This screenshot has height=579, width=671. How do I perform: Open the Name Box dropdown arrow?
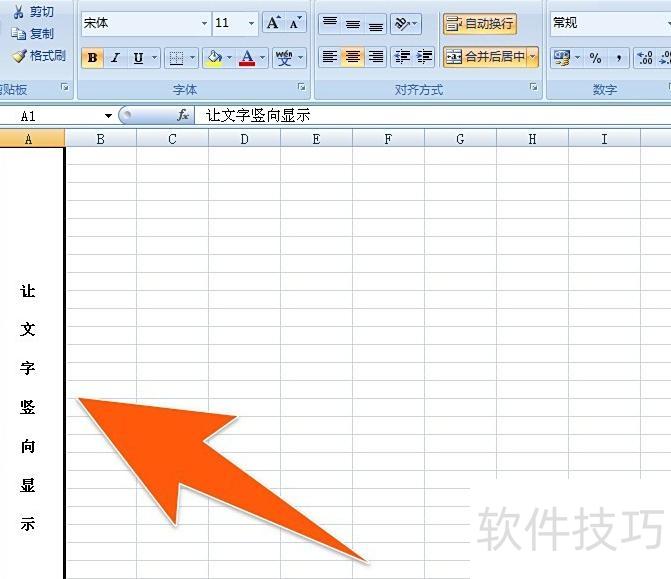point(108,116)
